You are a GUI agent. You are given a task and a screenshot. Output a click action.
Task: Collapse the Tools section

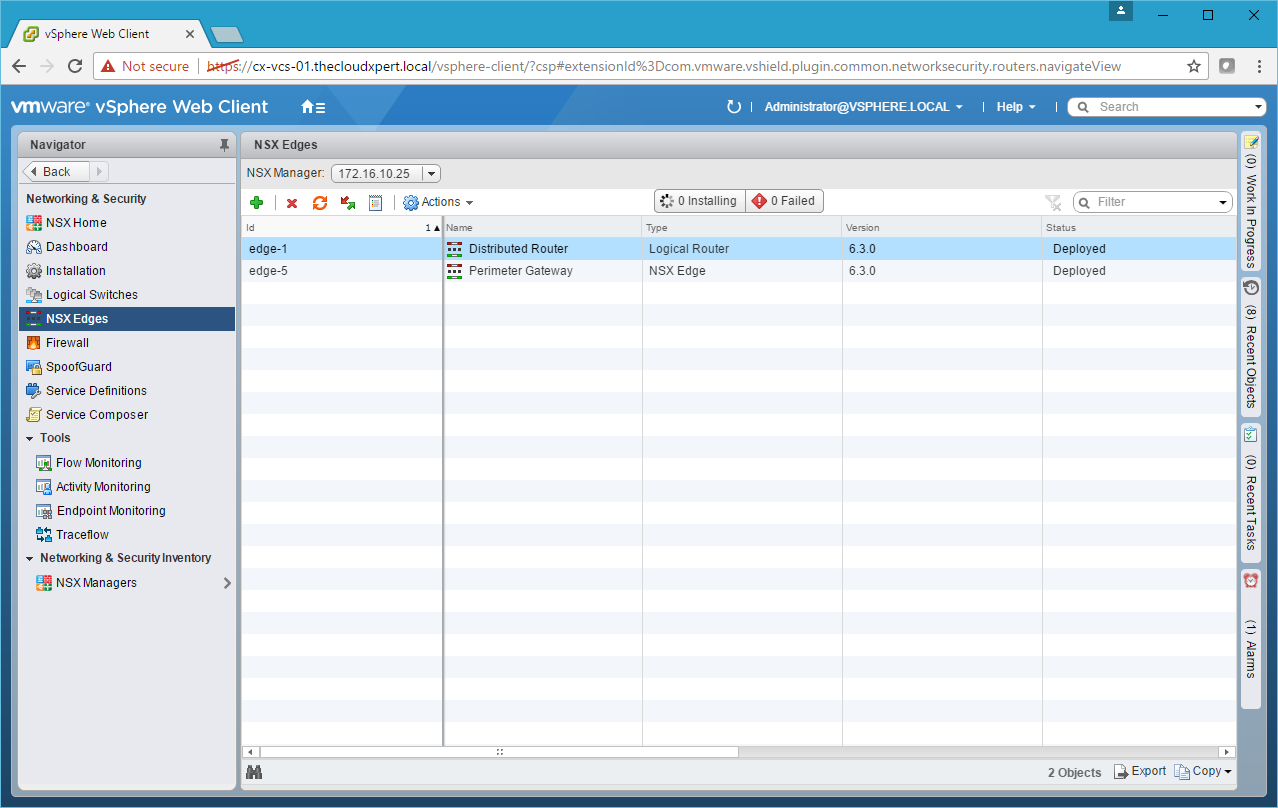coord(30,439)
